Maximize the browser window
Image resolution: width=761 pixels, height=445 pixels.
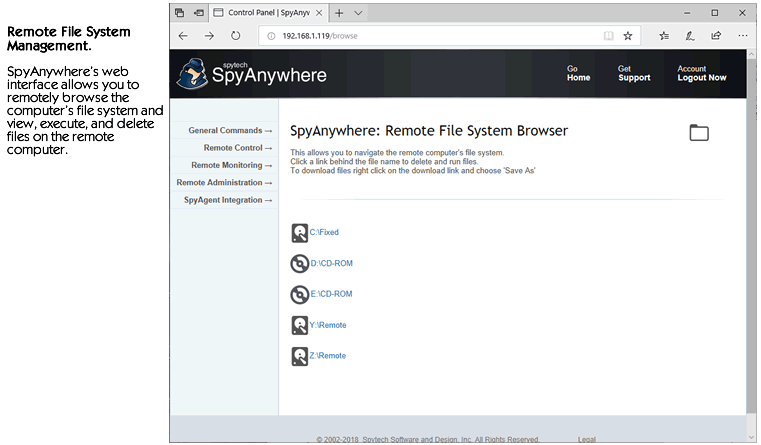point(714,13)
